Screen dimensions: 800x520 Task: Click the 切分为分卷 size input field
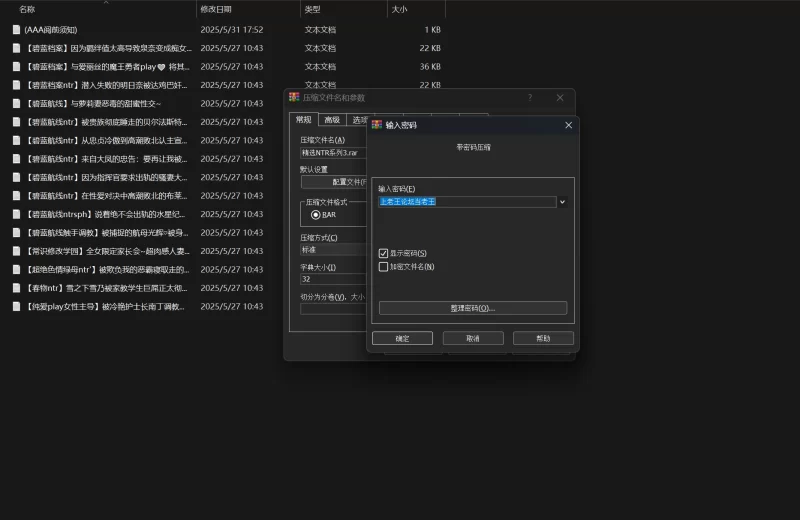click(x=333, y=309)
